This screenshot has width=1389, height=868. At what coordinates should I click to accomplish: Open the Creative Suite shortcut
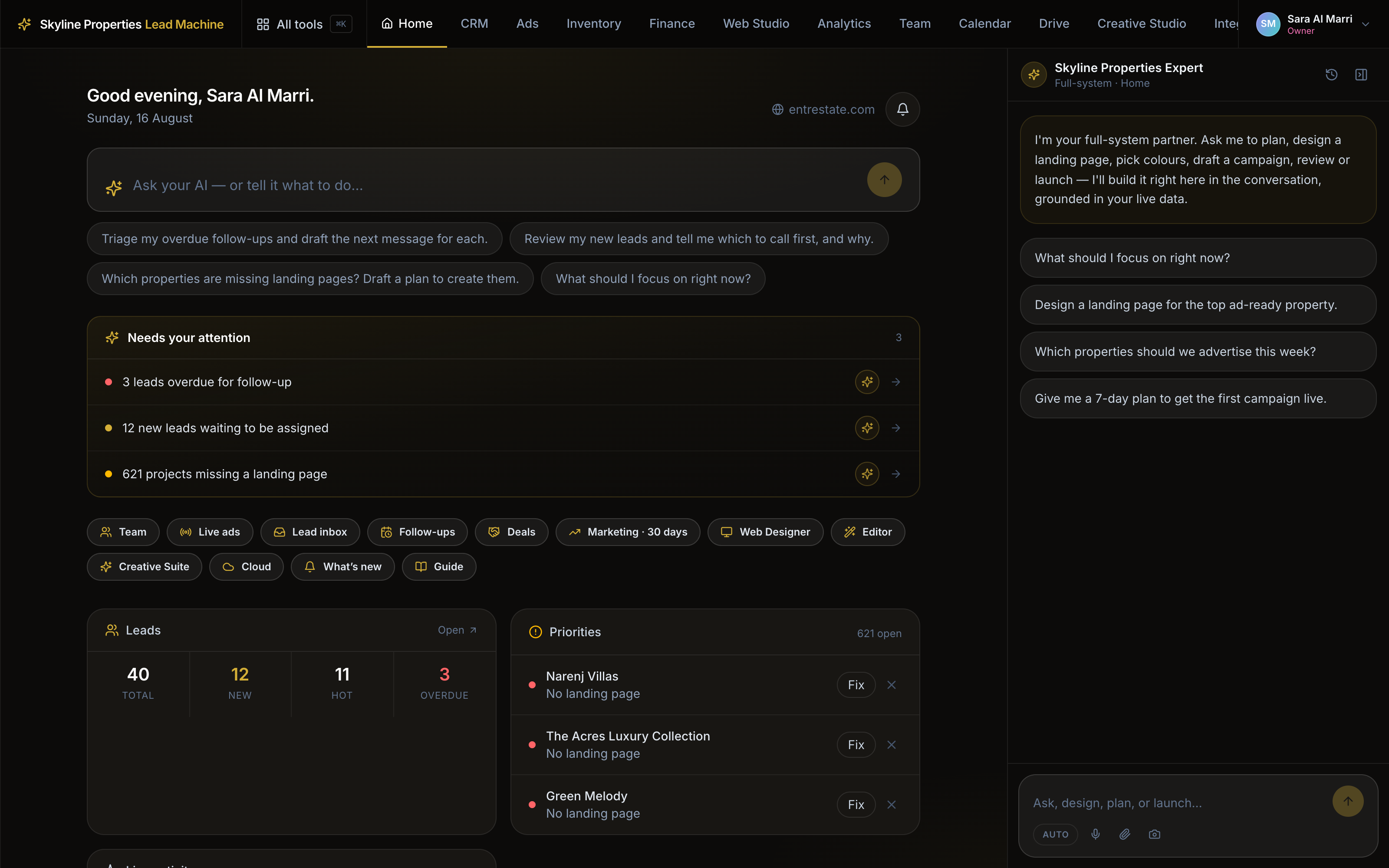point(145,567)
